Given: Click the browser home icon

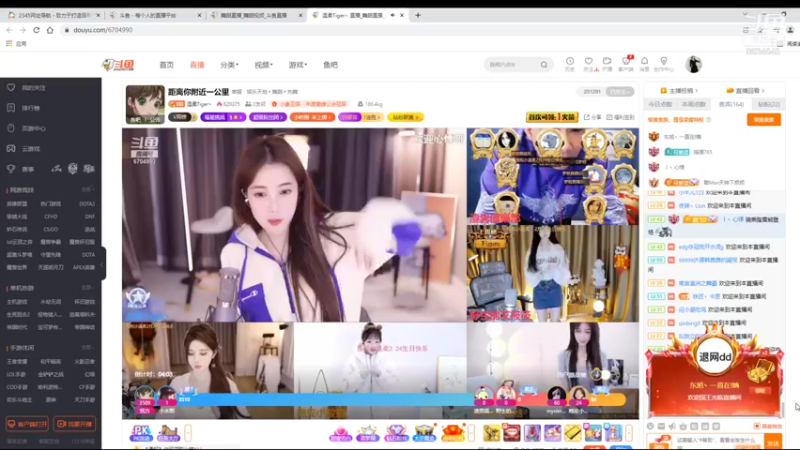Looking at the screenshot, I should 49,30.
